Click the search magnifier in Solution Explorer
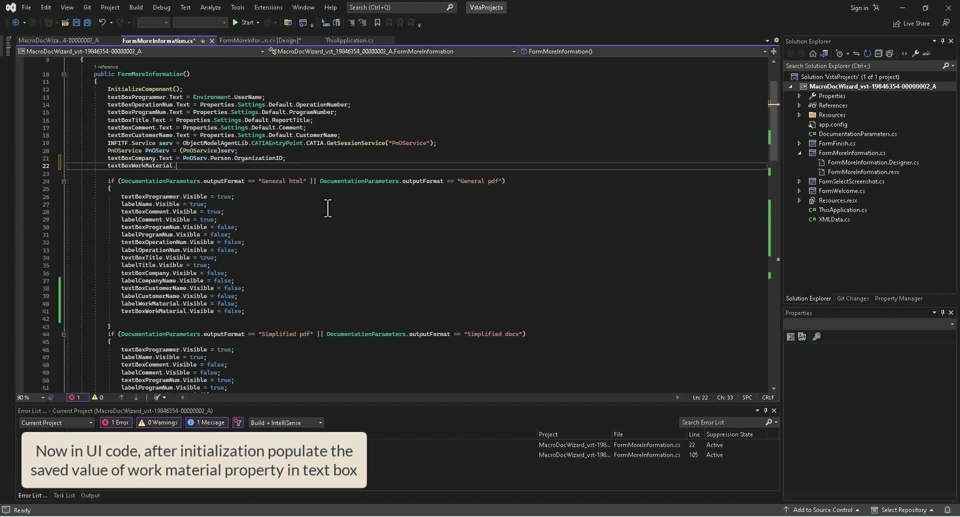 point(946,66)
